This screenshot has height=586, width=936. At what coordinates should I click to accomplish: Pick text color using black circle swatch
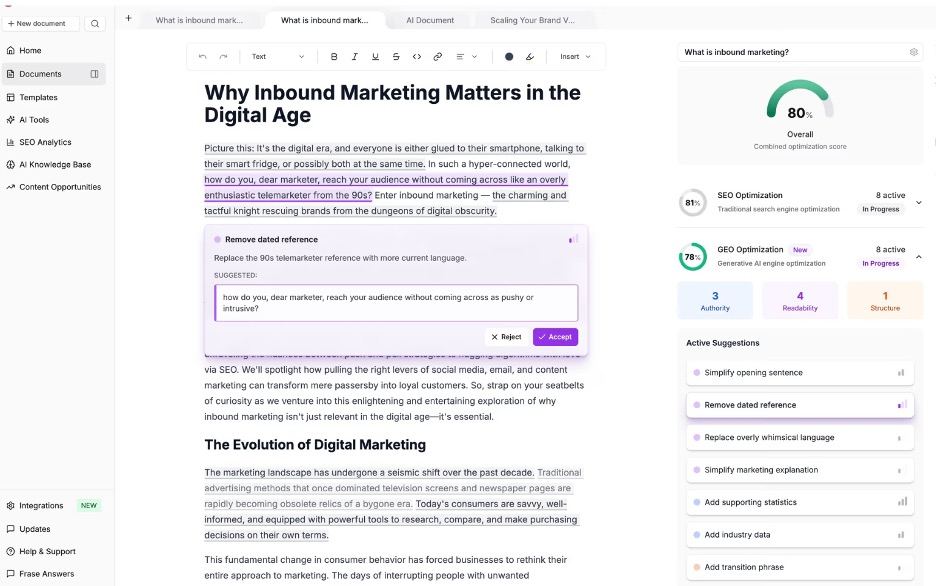(509, 57)
